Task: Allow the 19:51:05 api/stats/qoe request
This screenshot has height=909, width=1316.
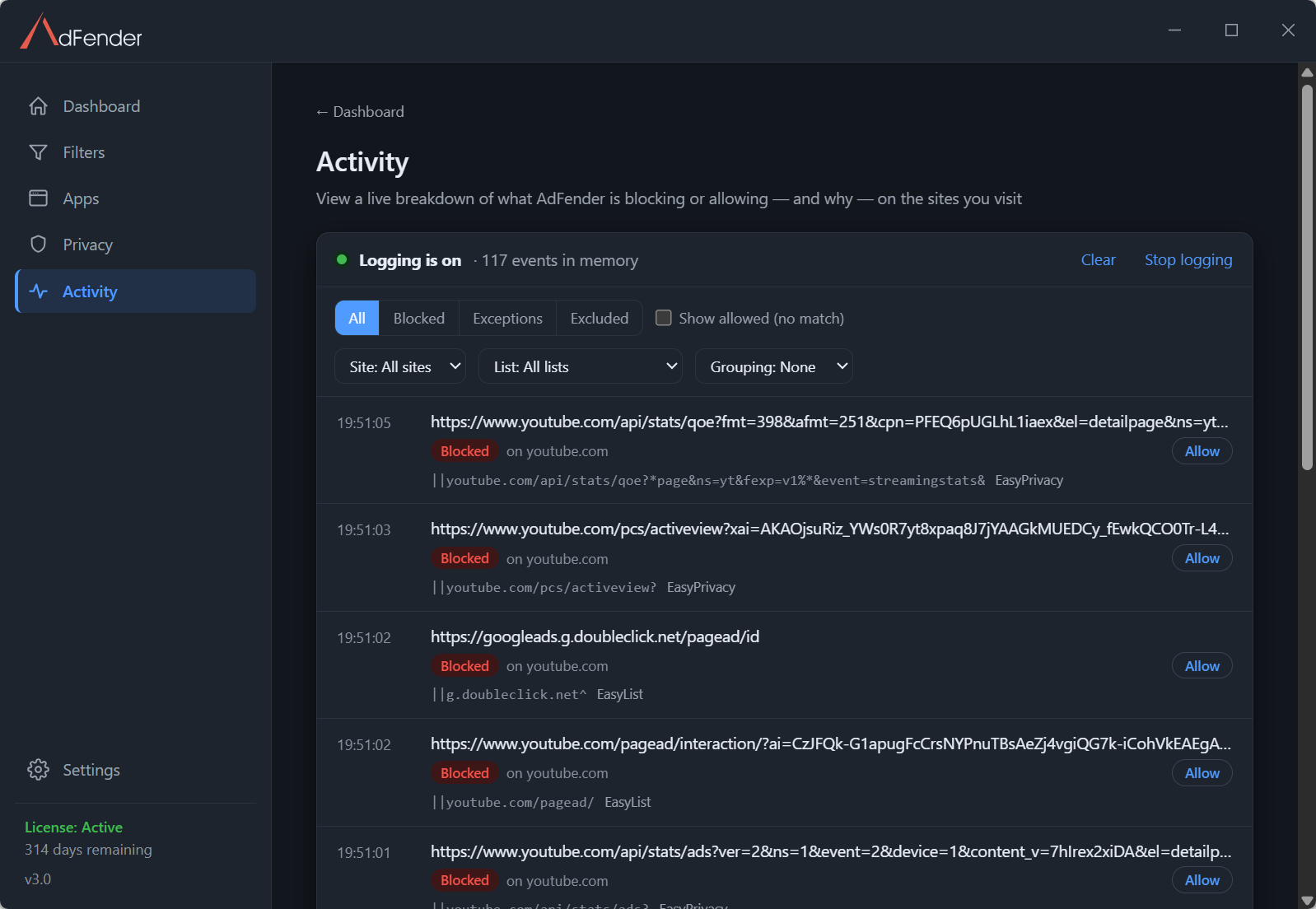Action: [x=1202, y=451]
